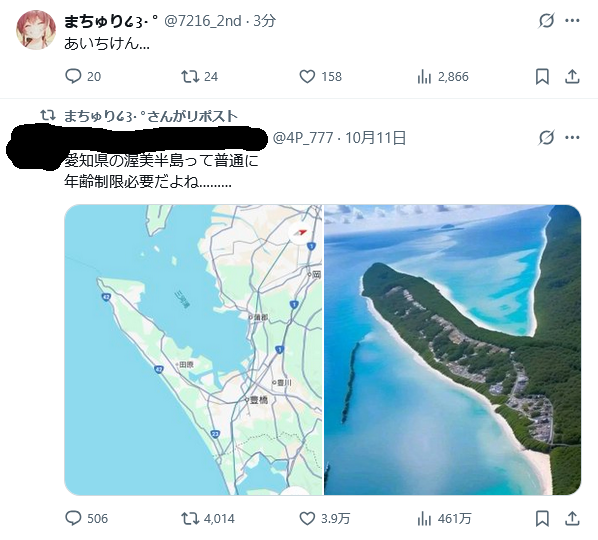Viewport: 598px width, 540px height.
Task: Bookmark the @4P_777 post
Action: 542,518
